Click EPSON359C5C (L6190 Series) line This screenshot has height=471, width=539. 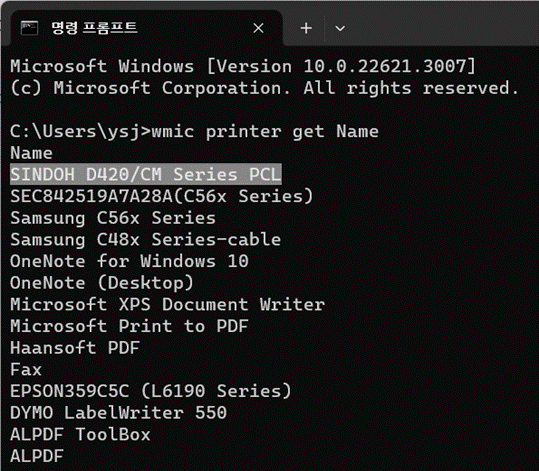coord(151,391)
